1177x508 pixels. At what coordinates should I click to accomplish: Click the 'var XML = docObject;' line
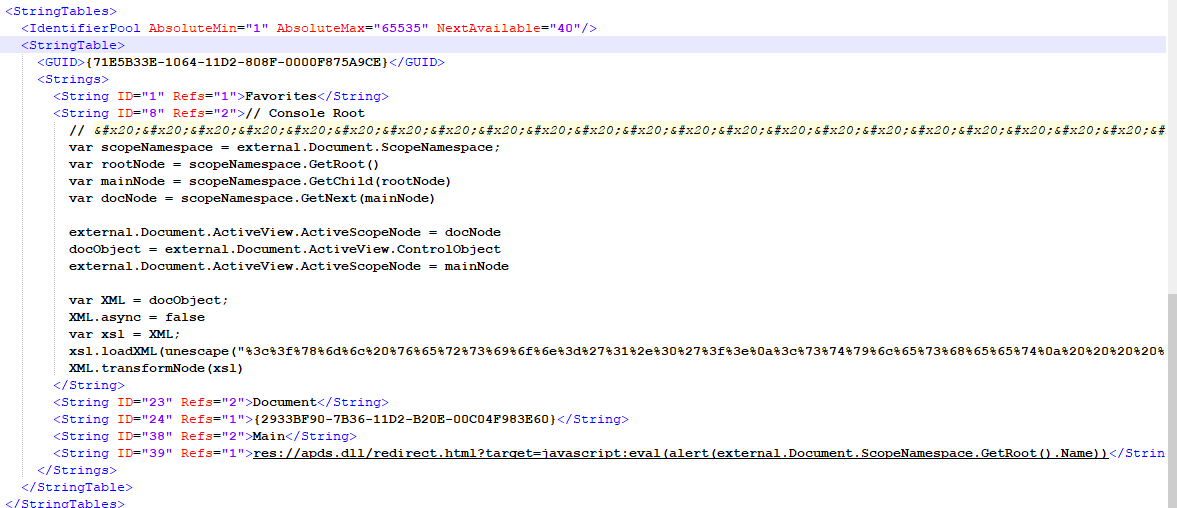[149, 299]
